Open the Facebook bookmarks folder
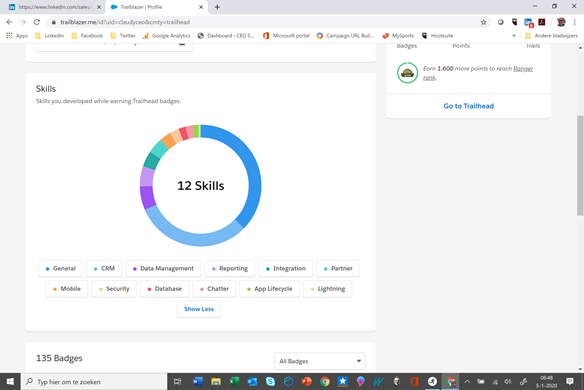The height and width of the screenshot is (390, 584). [87, 36]
